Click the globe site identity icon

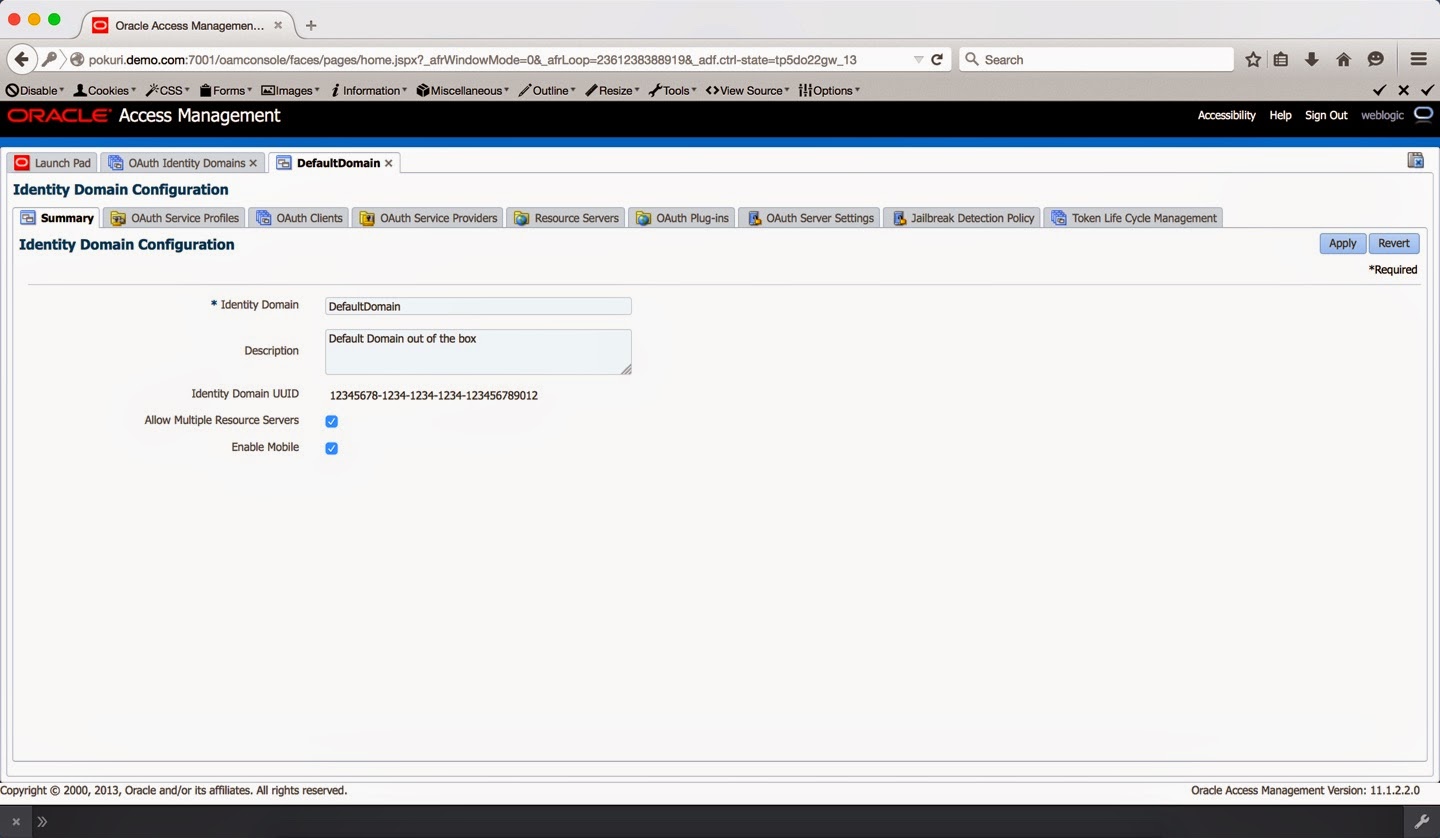pos(77,59)
